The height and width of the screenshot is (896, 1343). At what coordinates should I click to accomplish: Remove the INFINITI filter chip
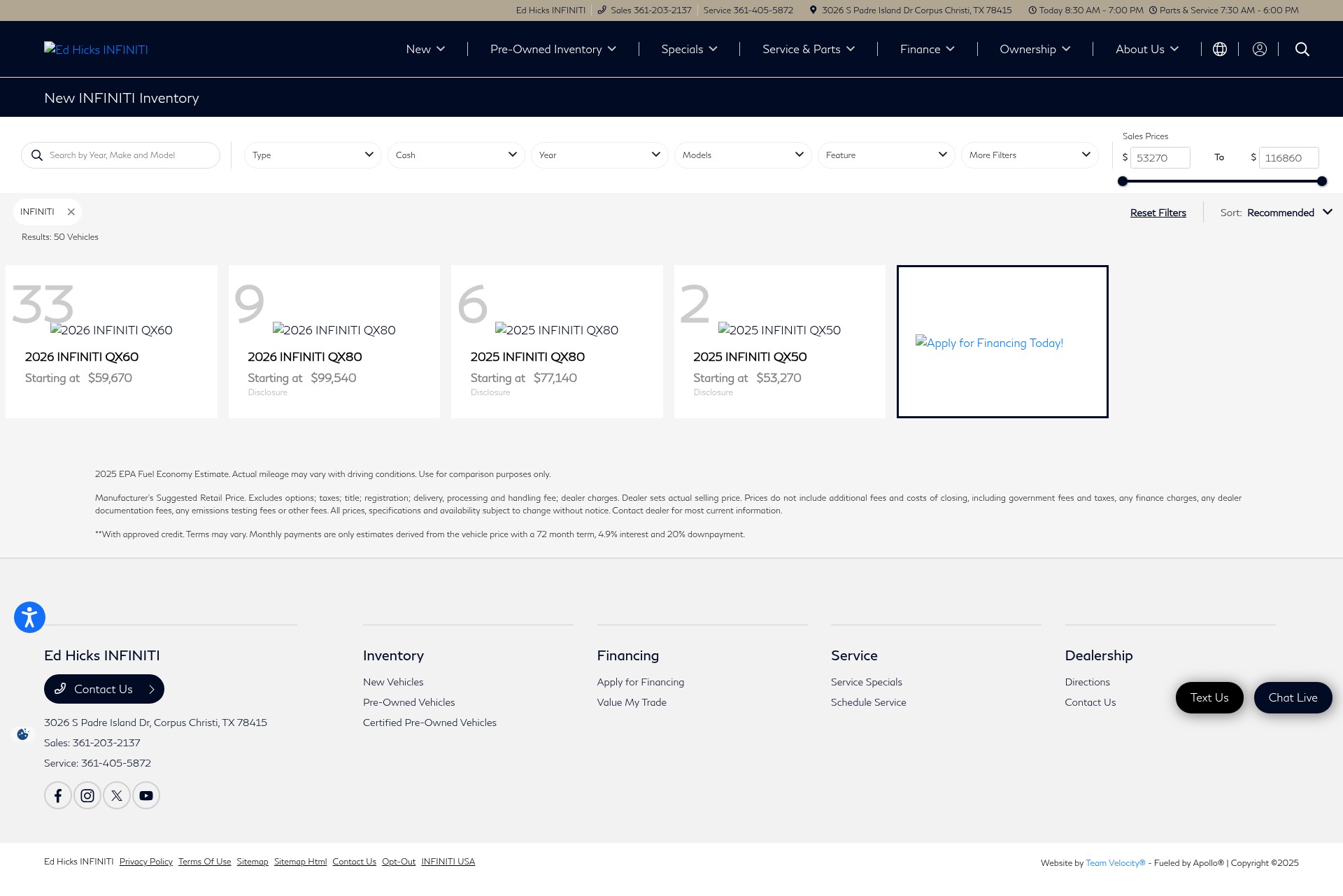(x=71, y=212)
